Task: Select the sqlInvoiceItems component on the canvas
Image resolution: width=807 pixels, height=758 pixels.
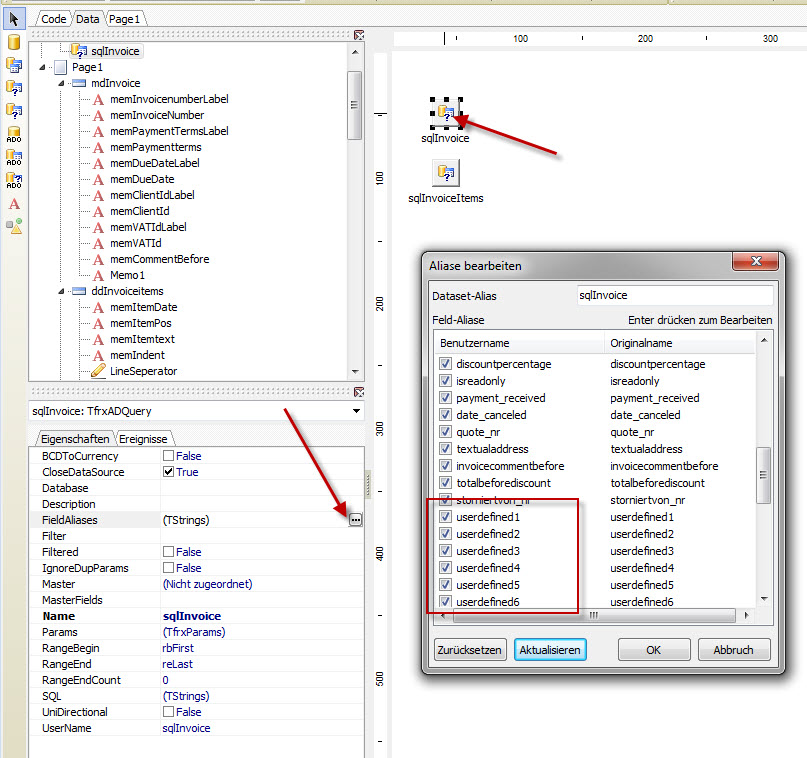Action: [x=445, y=173]
